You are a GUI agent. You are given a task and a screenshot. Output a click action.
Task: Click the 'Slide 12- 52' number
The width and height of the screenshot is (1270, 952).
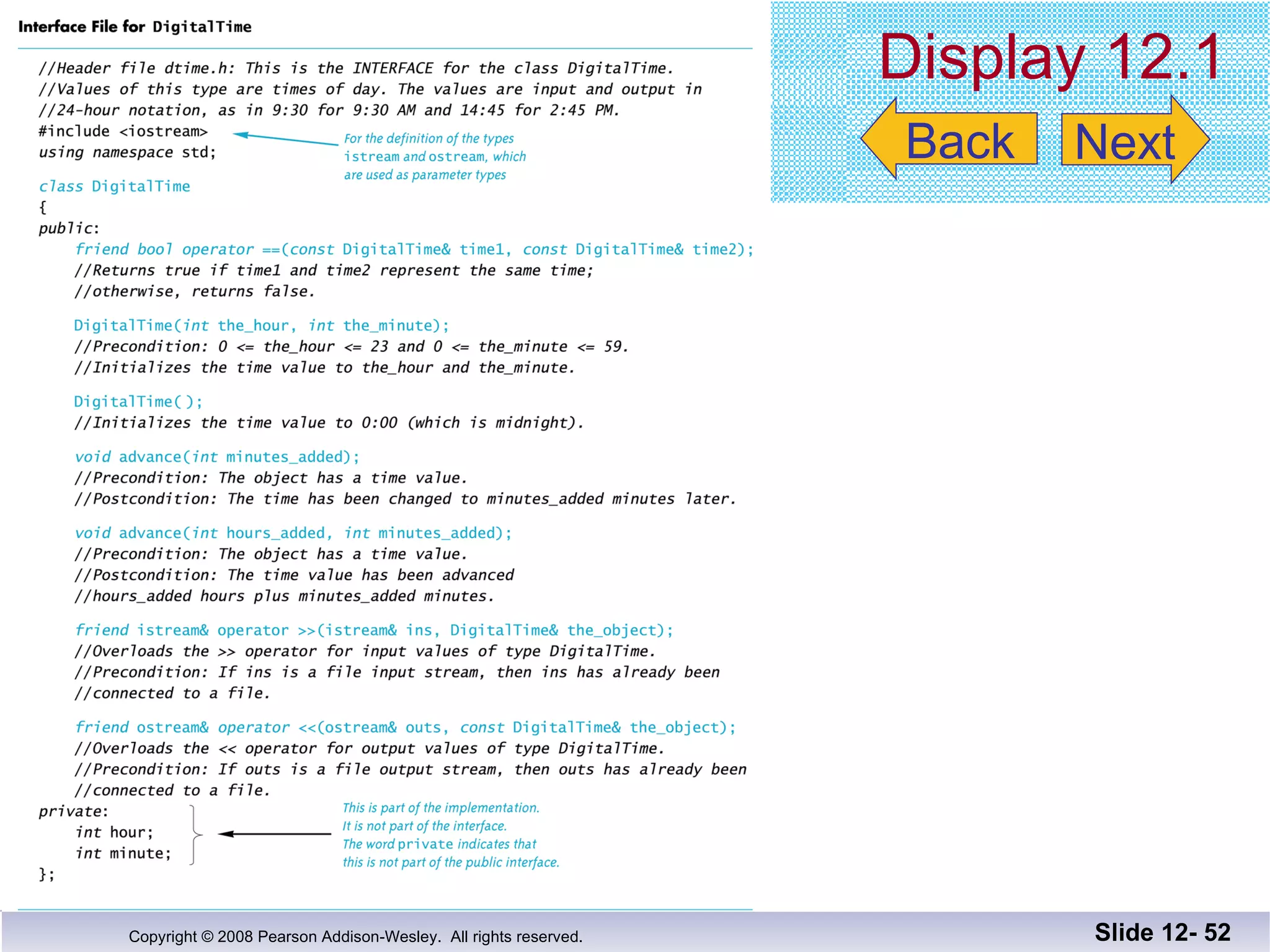click(x=1163, y=933)
